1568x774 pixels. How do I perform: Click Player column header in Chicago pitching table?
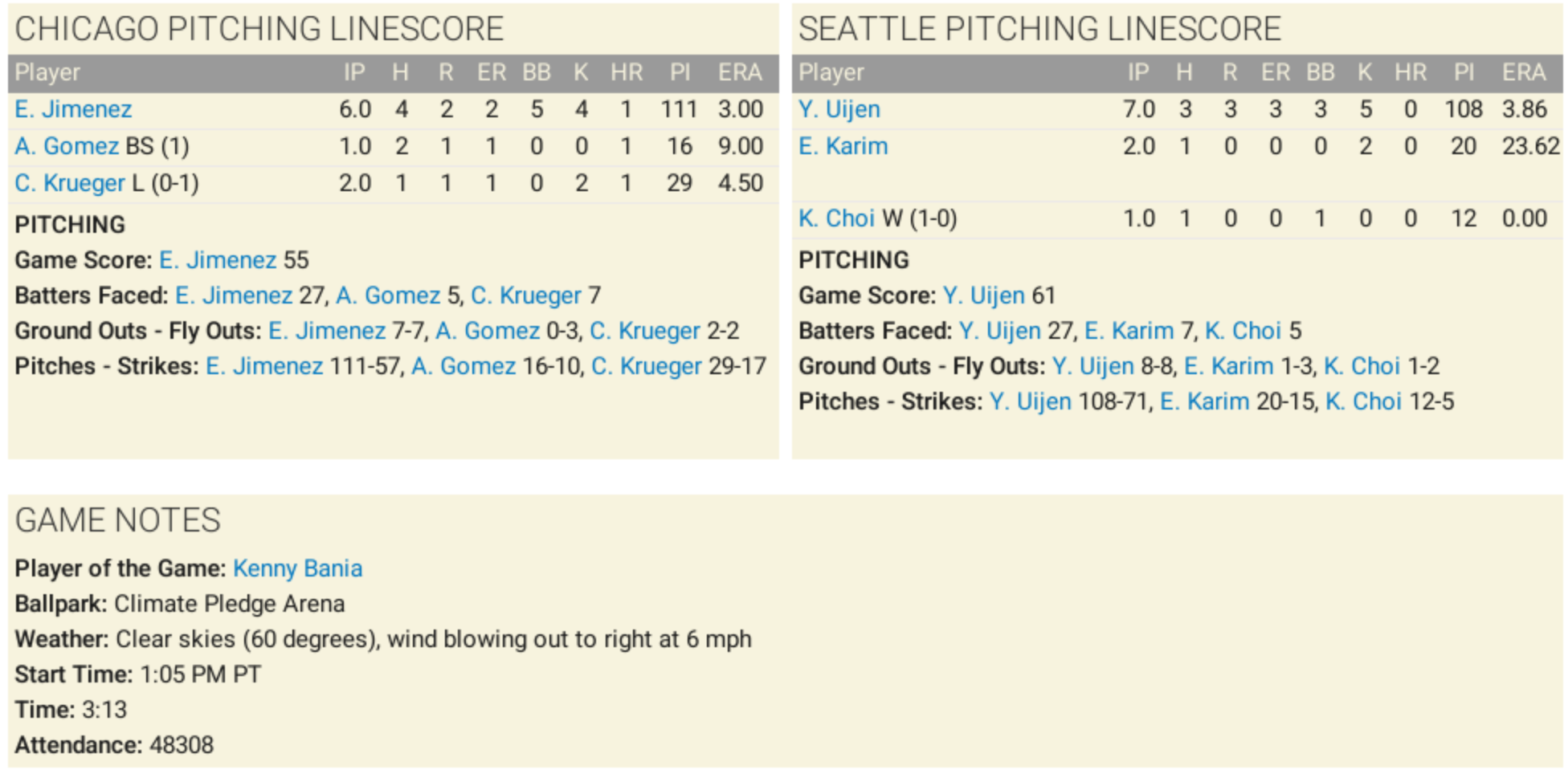click(47, 72)
